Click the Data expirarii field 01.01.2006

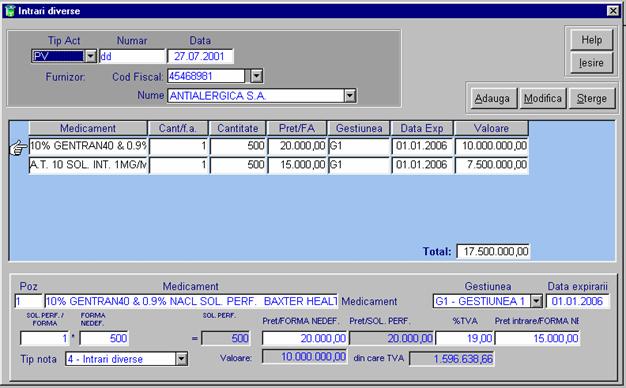coord(578,301)
